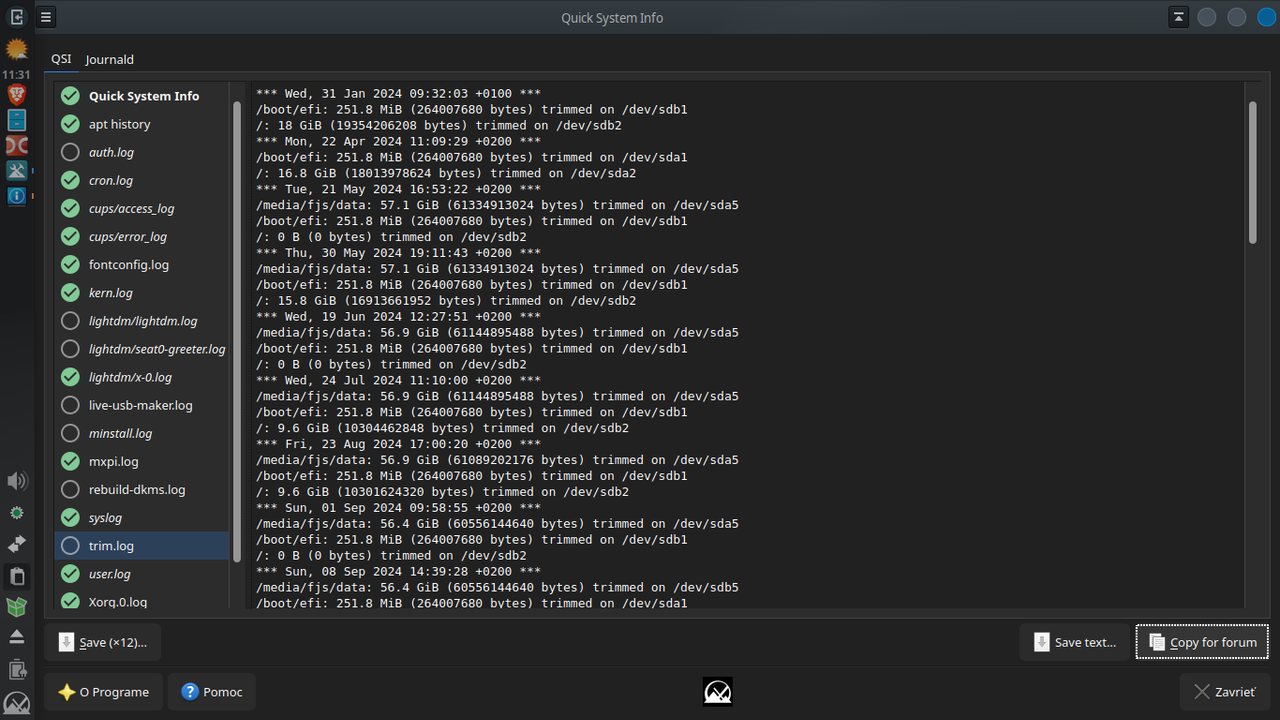The width and height of the screenshot is (1280, 720).
Task: Enable the minstall.log checkbox
Action: tap(70, 433)
